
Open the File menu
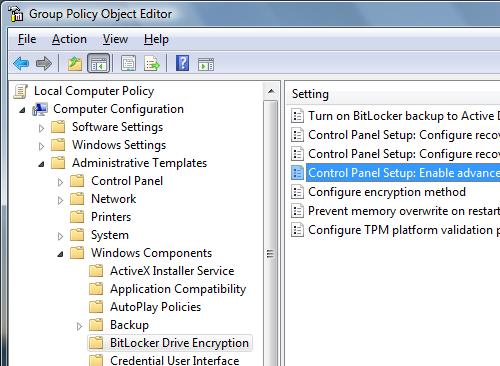(x=27, y=39)
